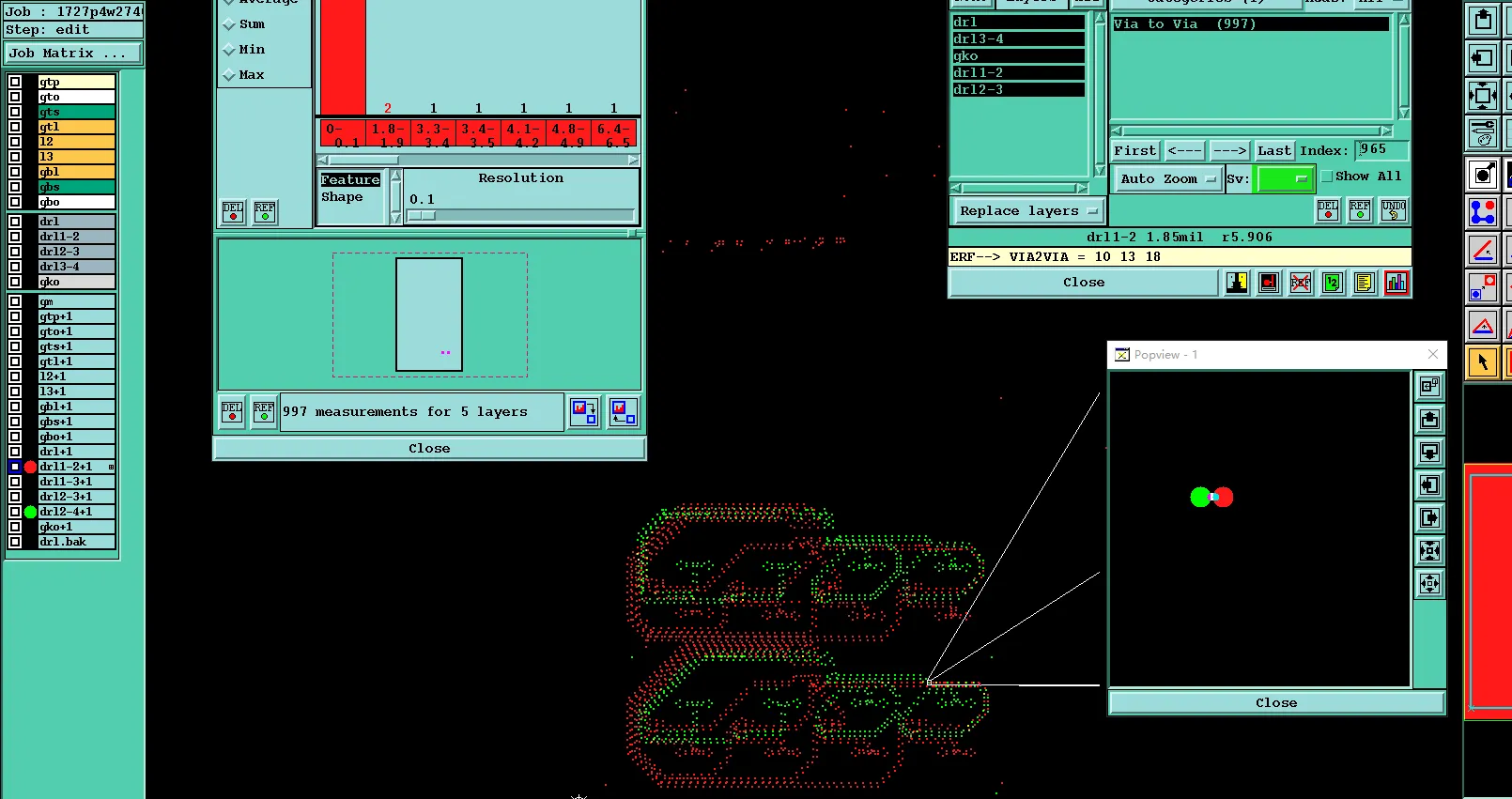1512x799 pixels.
Task: Click the Popview zoom out arrows icon
Action: pos(1429,583)
